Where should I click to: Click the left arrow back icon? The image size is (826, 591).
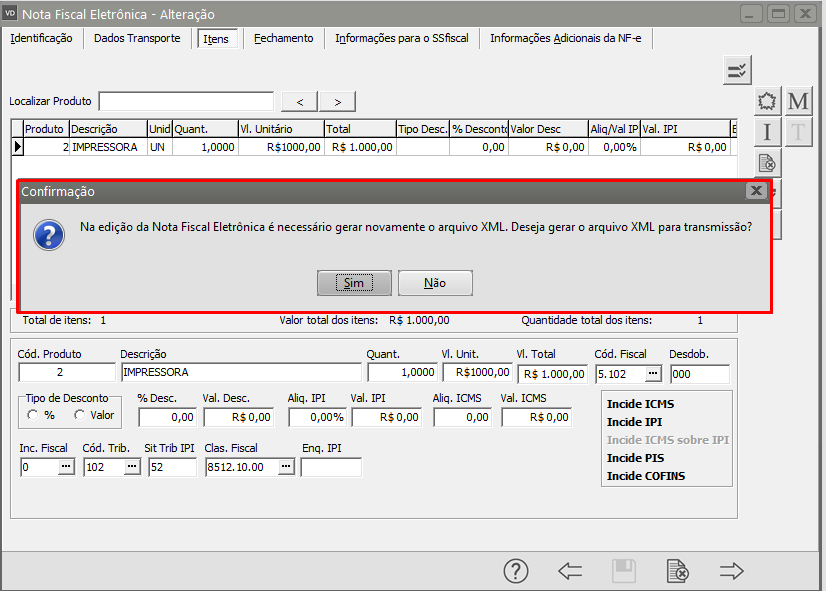pyautogui.click(x=570, y=571)
